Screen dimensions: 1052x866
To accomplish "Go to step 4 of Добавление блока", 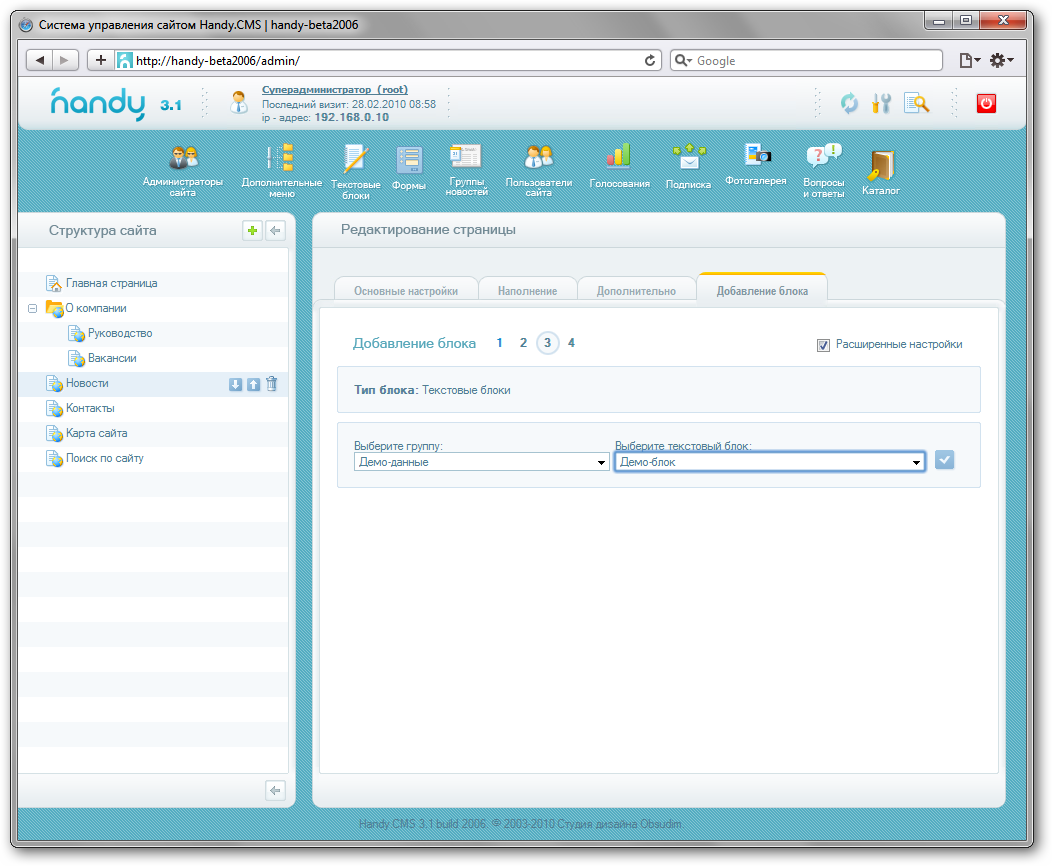I will pyautogui.click(x=571, y=343).
